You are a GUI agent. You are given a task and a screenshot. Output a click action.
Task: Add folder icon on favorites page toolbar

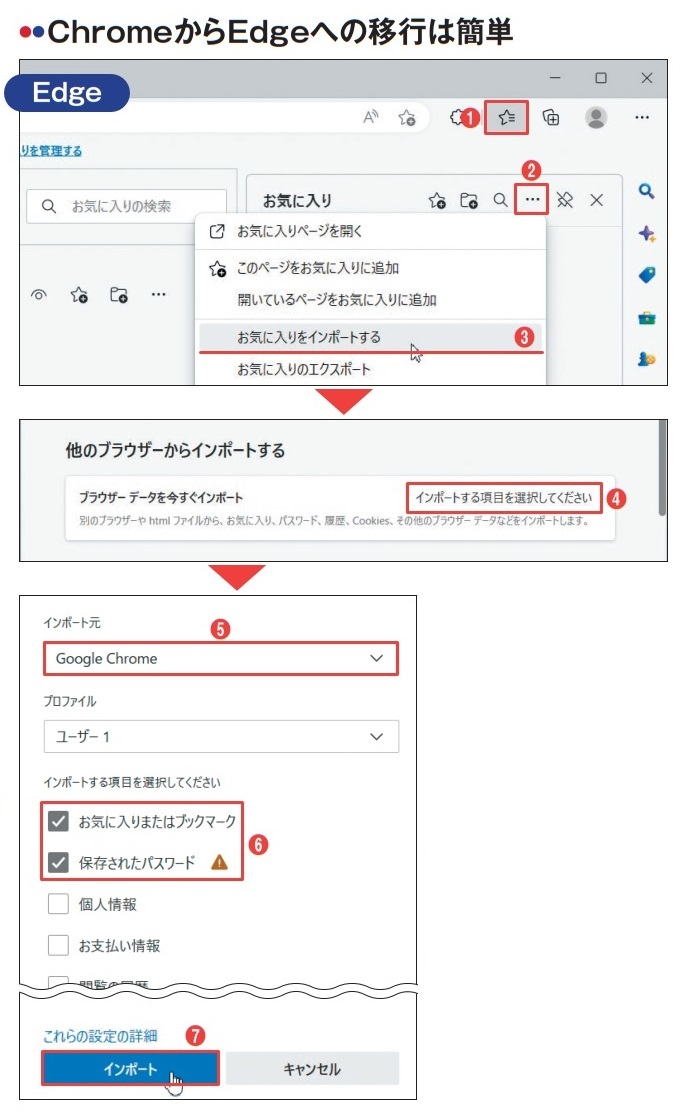tap(119, 294)
